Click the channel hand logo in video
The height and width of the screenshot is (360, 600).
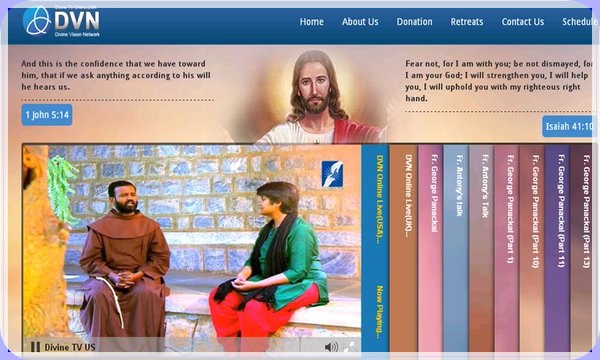coord(332,174)
